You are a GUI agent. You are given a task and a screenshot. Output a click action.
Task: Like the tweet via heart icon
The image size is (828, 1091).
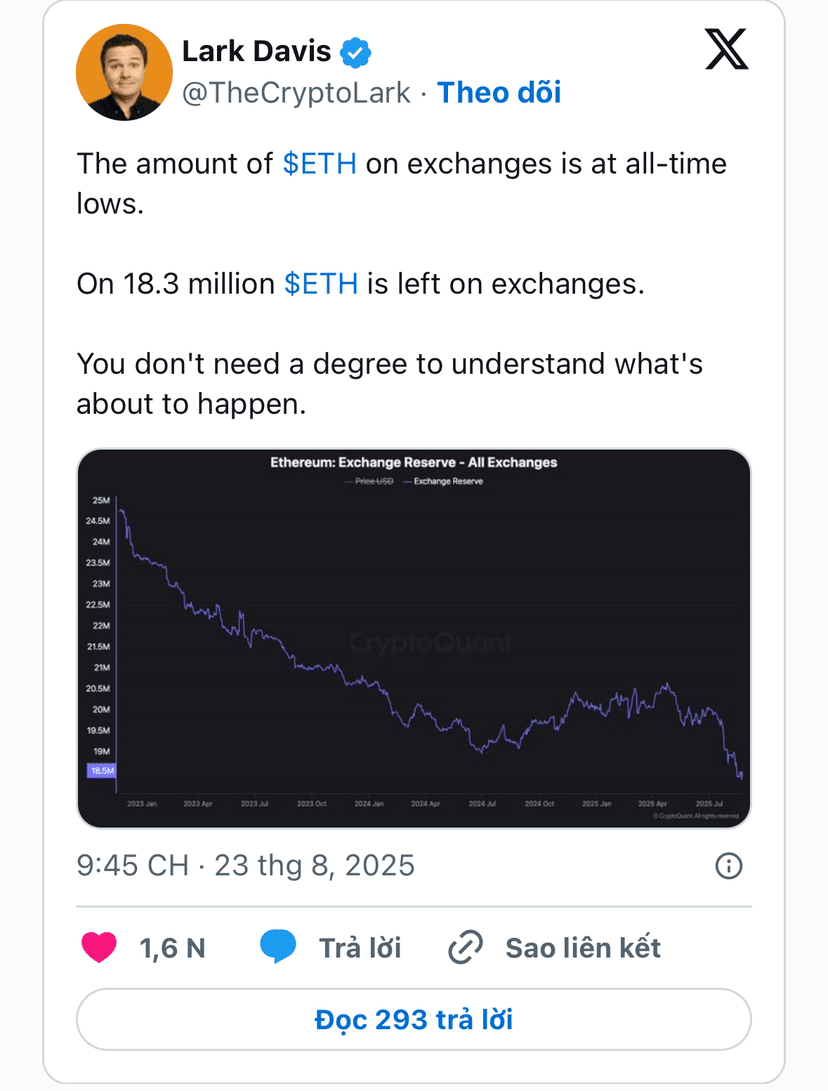[99, 948]
